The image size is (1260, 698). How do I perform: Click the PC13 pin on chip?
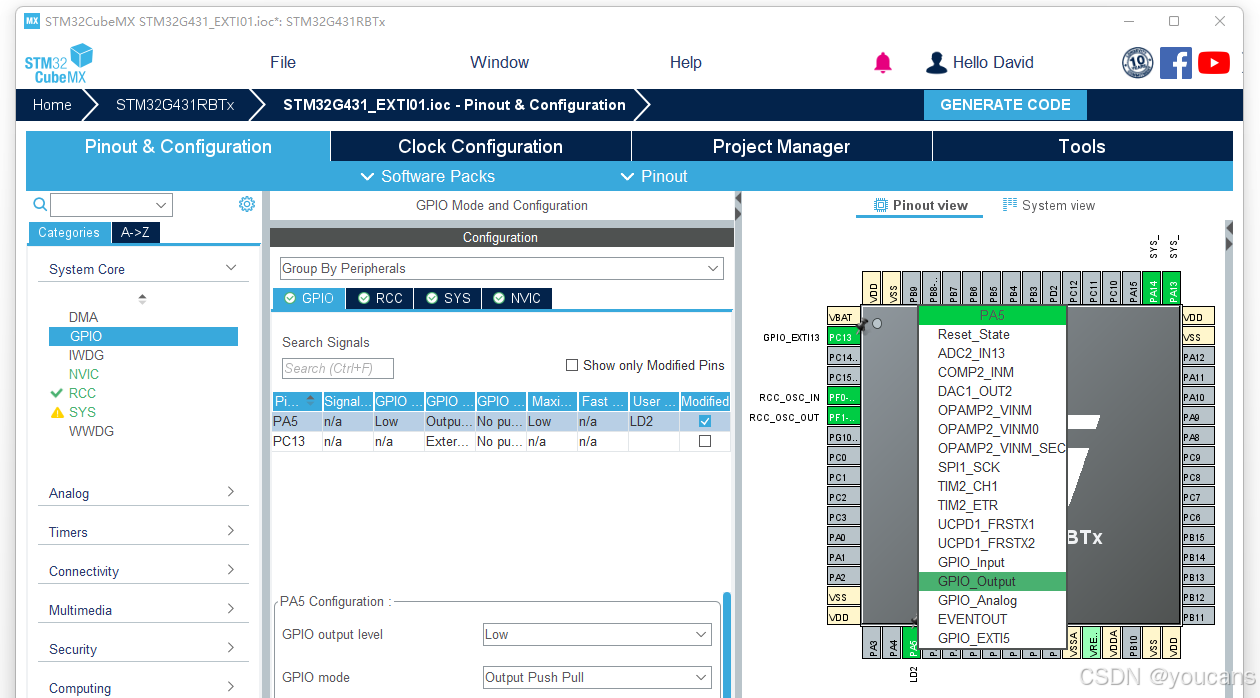(842, 337)
